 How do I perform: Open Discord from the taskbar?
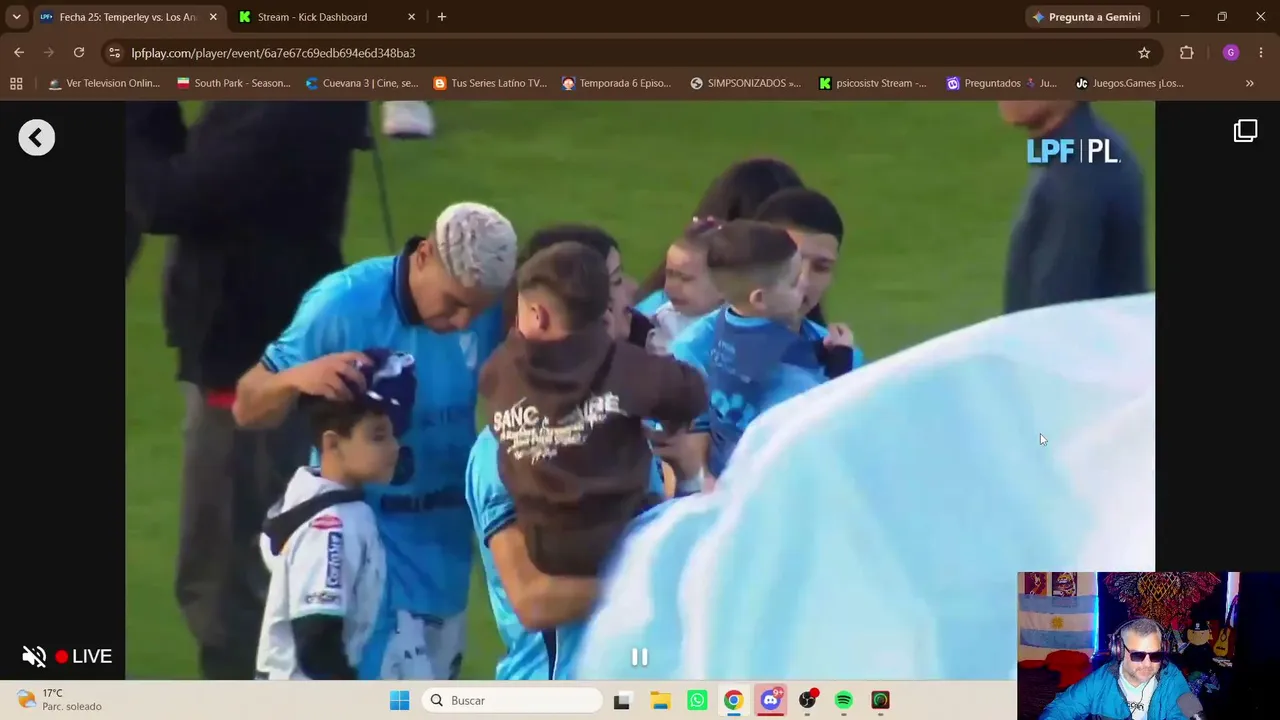pos(770,700)
